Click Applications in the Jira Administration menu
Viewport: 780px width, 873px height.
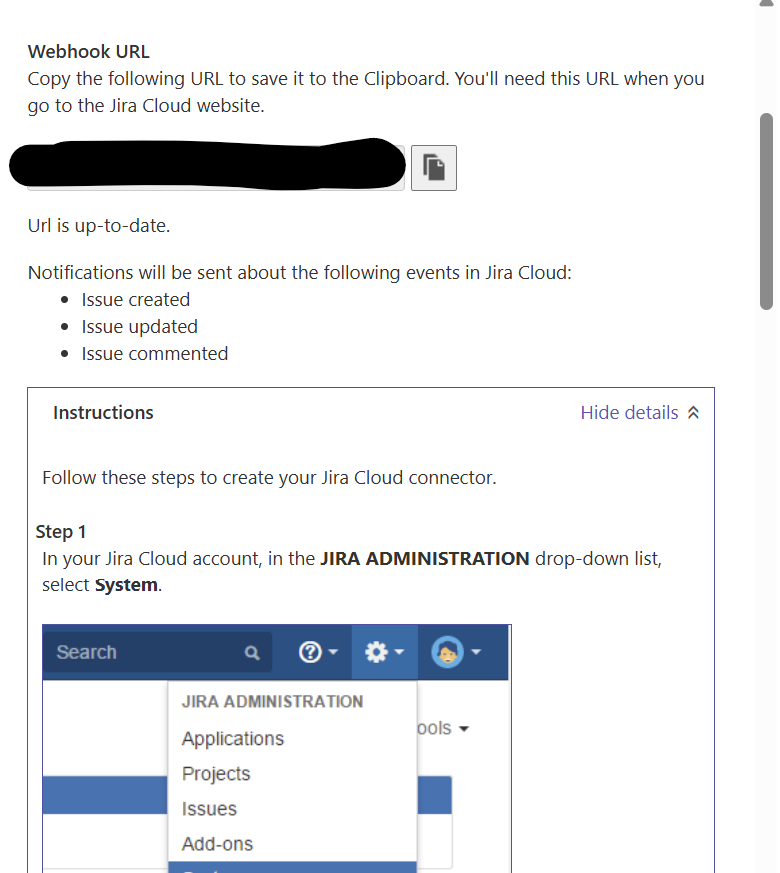(x=233, y=738)
